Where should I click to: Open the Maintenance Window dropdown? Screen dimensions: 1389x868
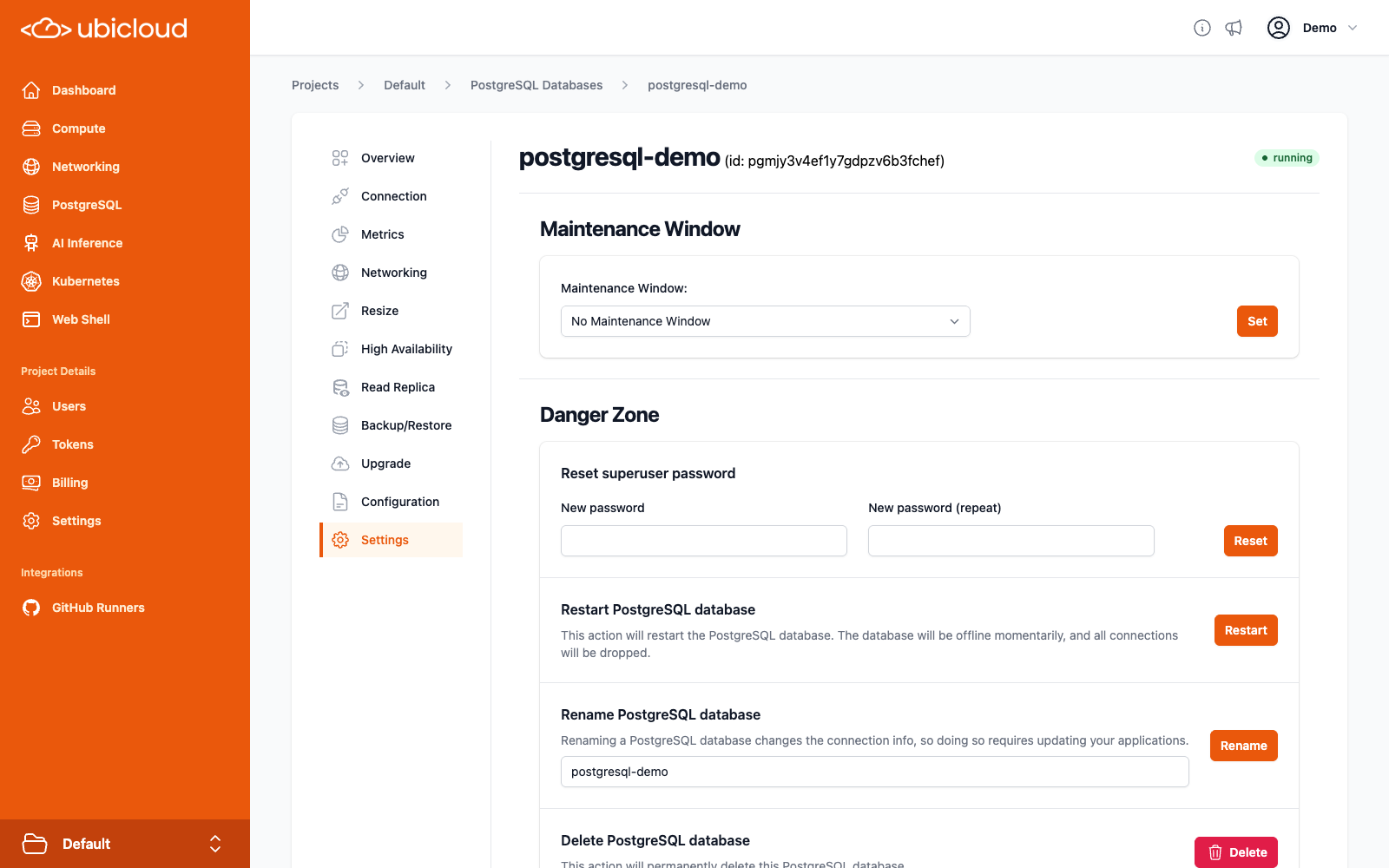coord(766,321)
